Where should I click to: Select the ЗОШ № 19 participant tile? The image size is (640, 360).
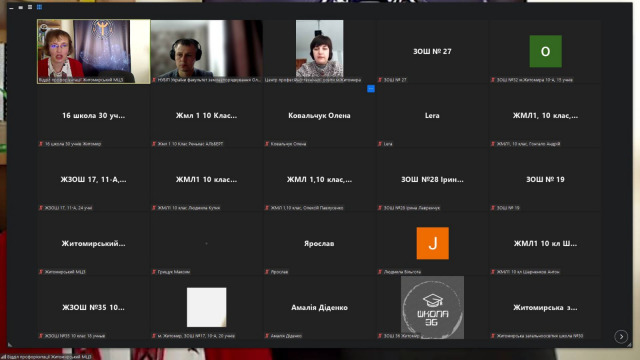(545, 179)
